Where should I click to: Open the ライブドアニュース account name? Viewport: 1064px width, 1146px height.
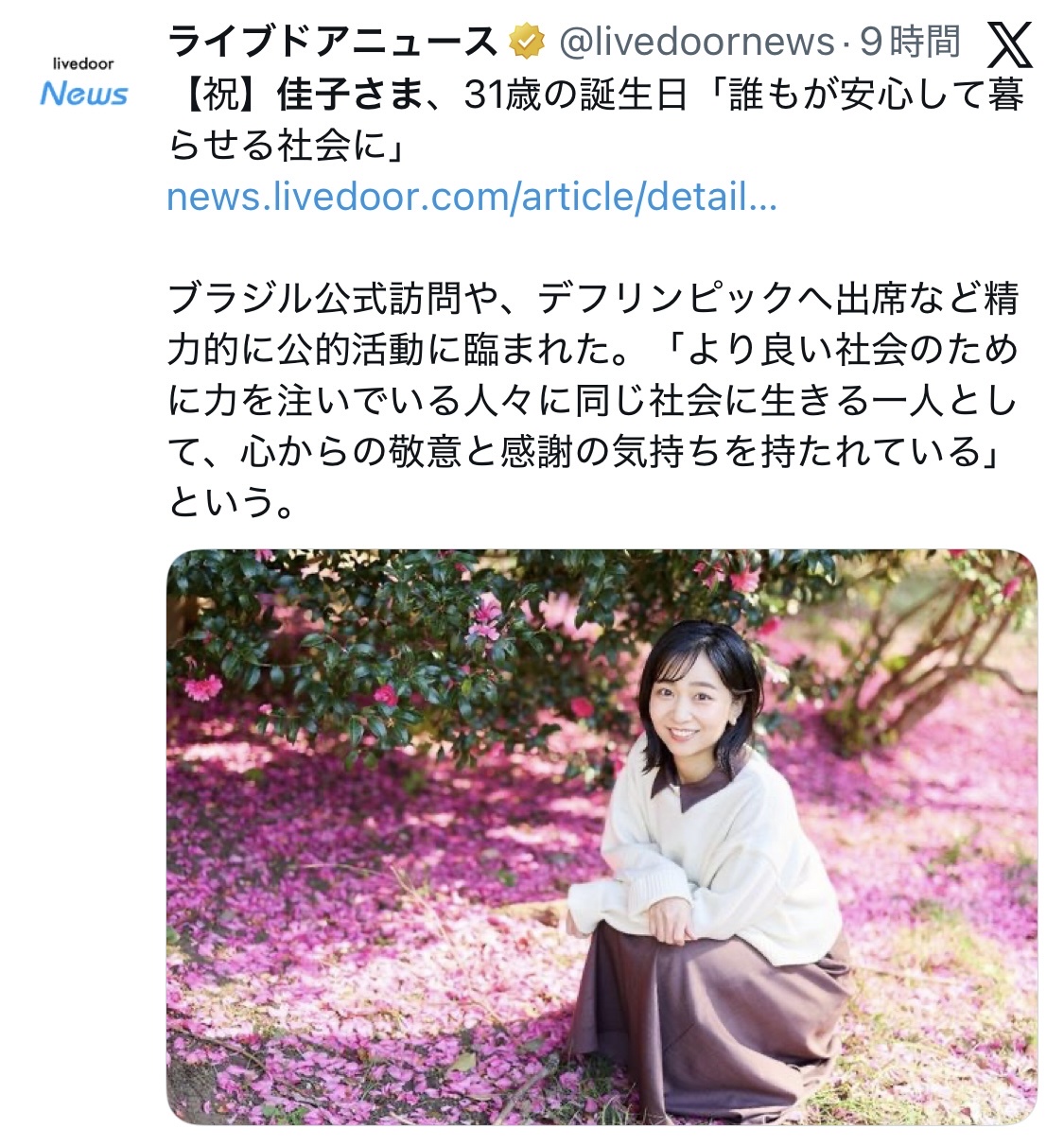point(332,43)
